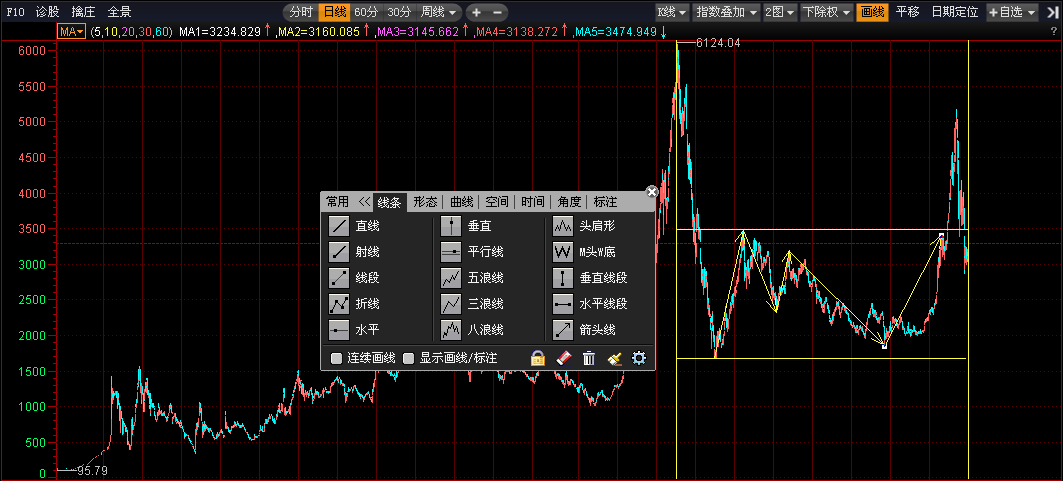Select the 头肩形 head-and-shoulders tool
This screenshot has height=481, width=1063.
click(584, 226)
